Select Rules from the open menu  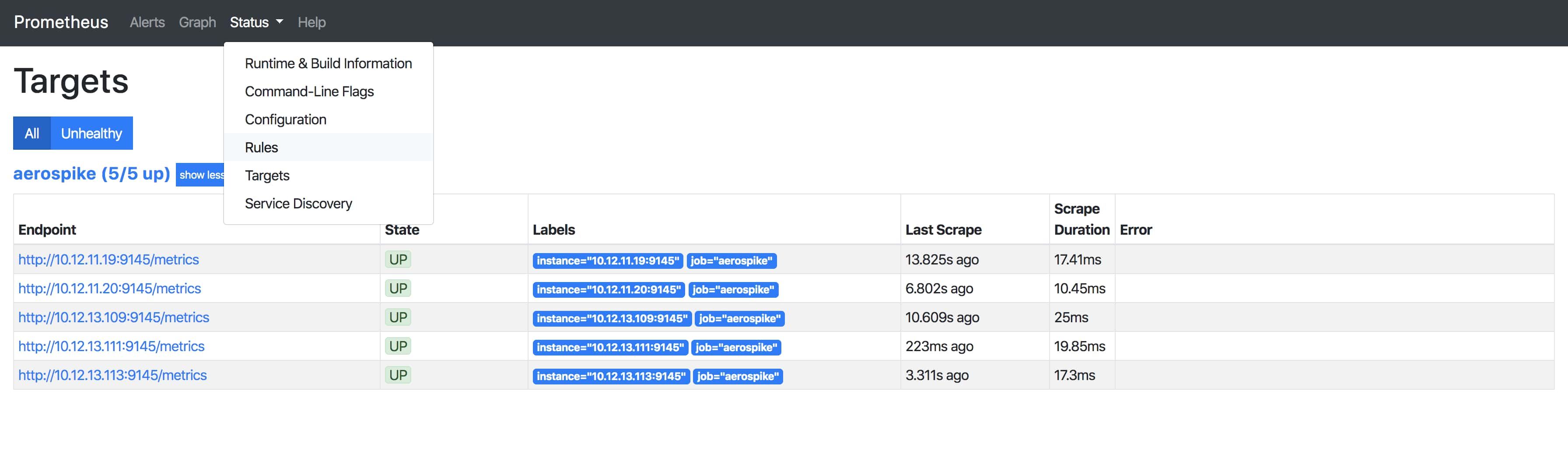click(261, 147)
